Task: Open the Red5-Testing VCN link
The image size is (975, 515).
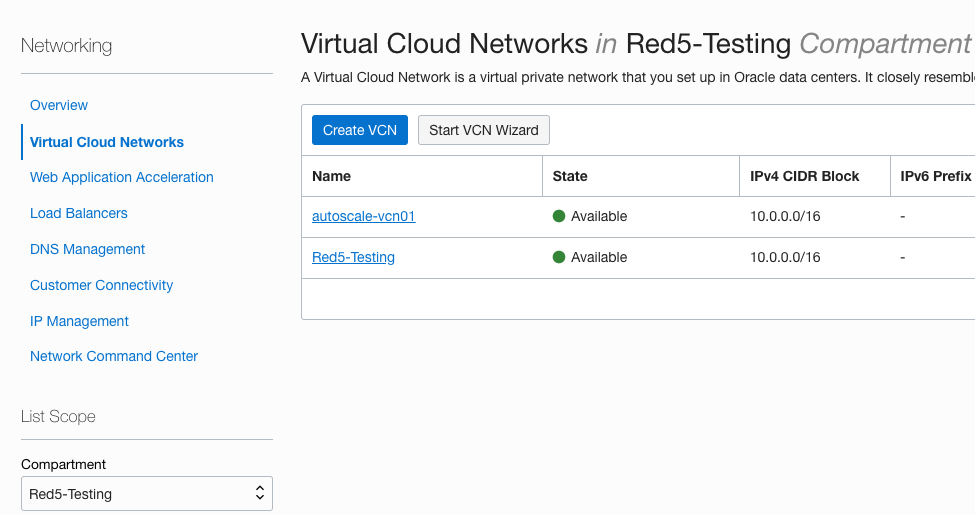Action: coord(353,258)
